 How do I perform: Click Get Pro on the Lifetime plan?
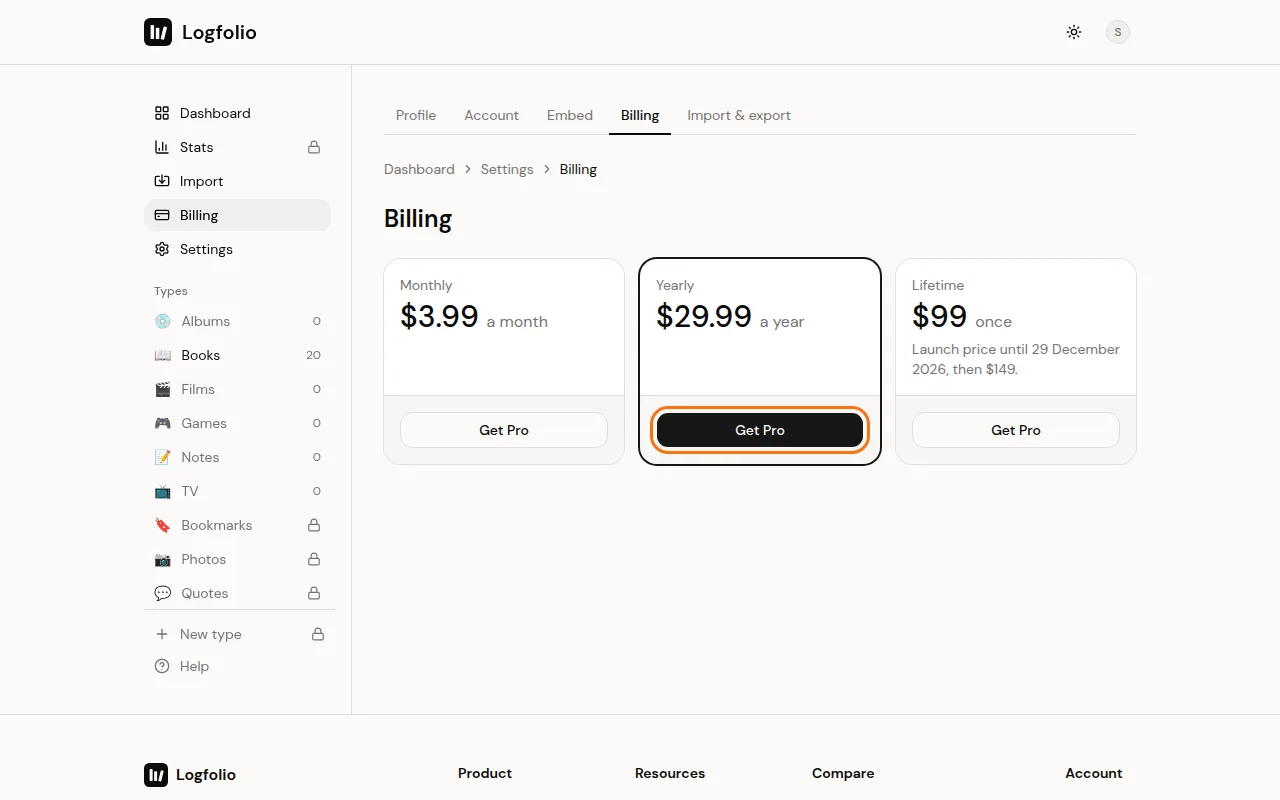pos(1016,430)
